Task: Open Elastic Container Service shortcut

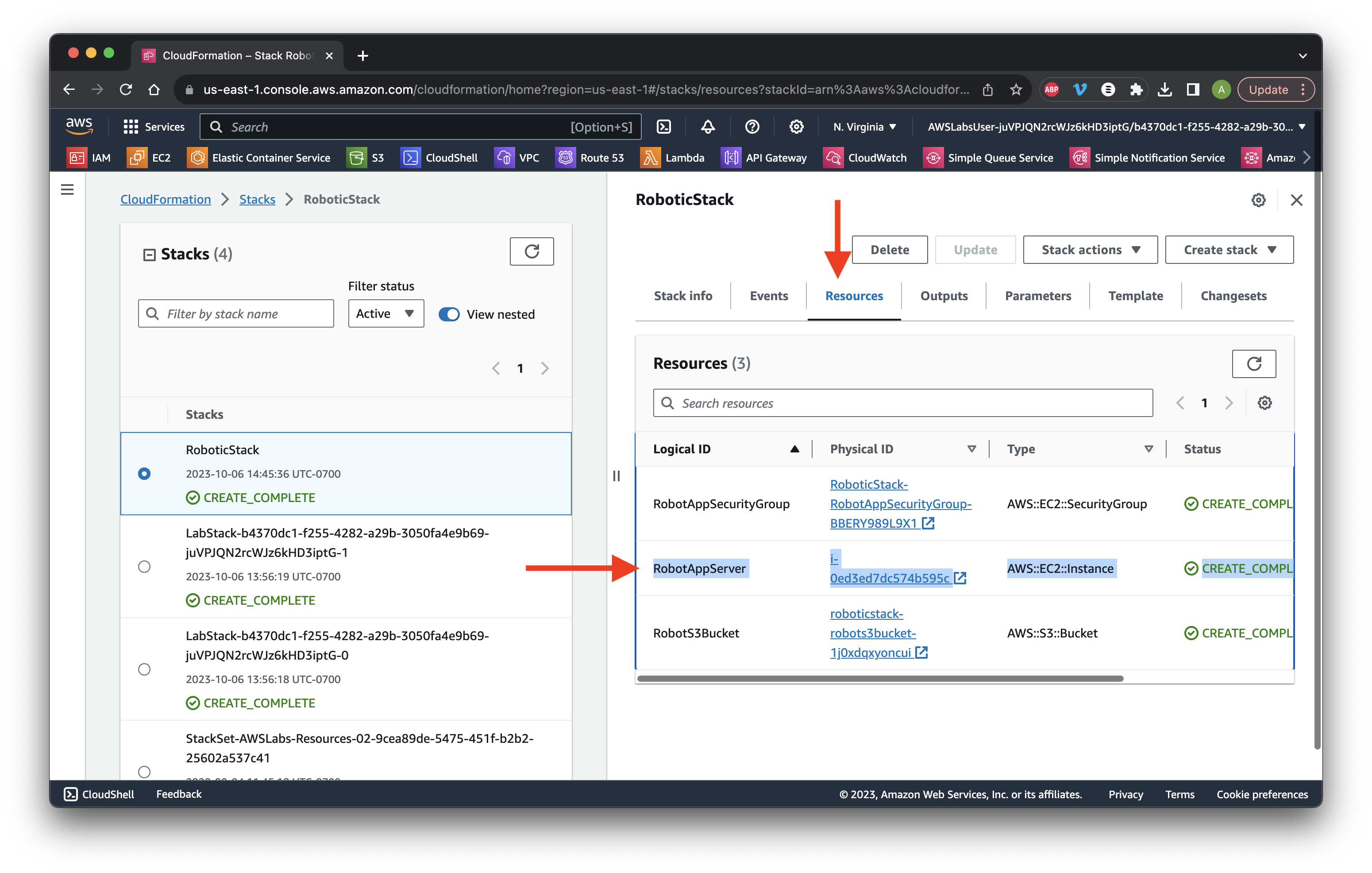Action: 258,158
